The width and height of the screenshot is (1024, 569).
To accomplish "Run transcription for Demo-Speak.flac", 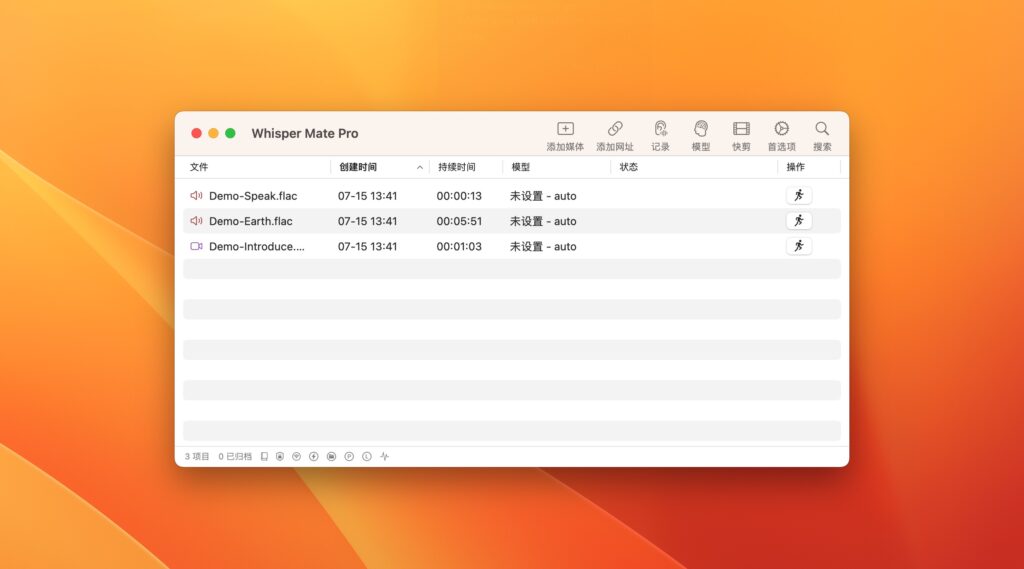I will coord(799,195).
